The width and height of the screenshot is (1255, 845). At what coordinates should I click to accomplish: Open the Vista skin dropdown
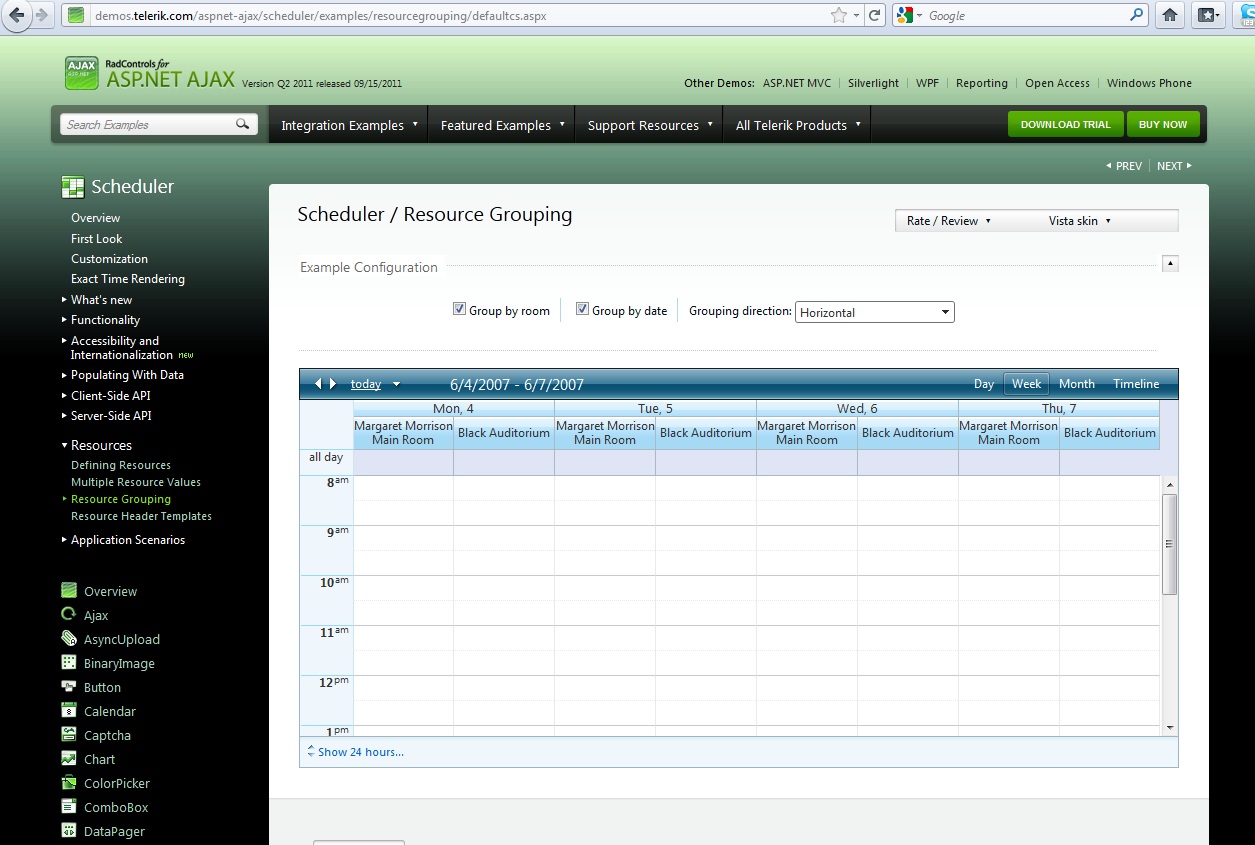pyautogui.click(x=1080, y=221)
